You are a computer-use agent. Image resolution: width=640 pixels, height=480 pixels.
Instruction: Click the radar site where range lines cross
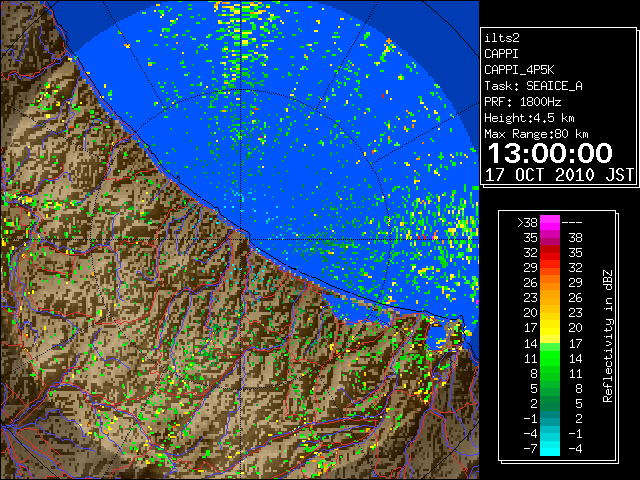click(241, 239)
